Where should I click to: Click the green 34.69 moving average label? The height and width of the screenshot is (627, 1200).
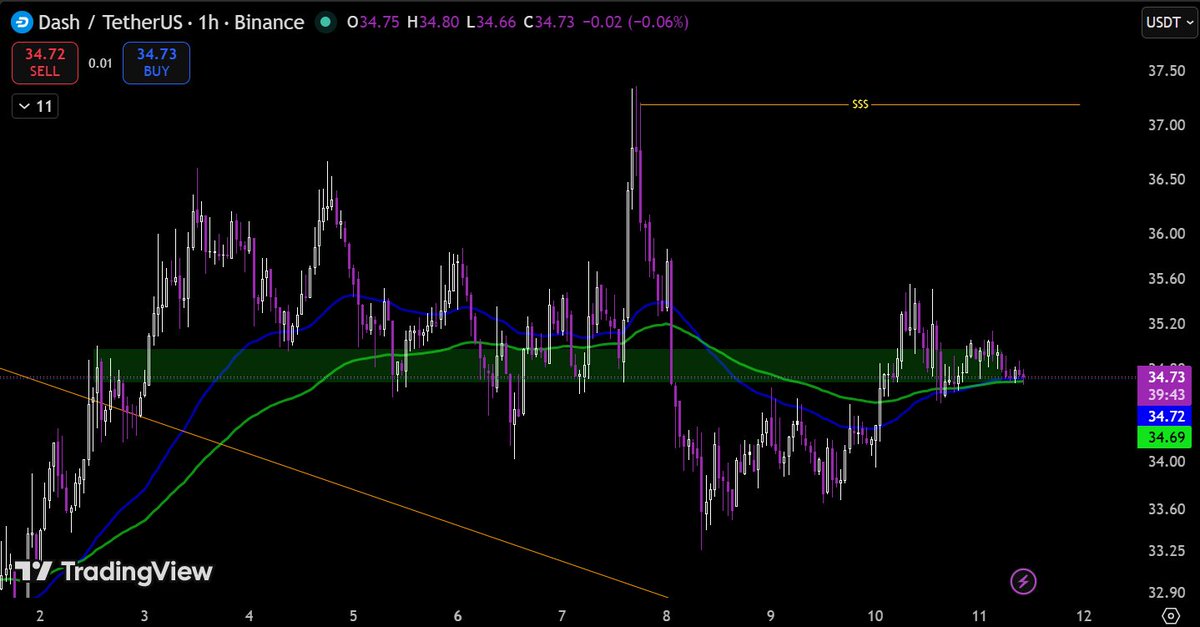(1166, 437)
